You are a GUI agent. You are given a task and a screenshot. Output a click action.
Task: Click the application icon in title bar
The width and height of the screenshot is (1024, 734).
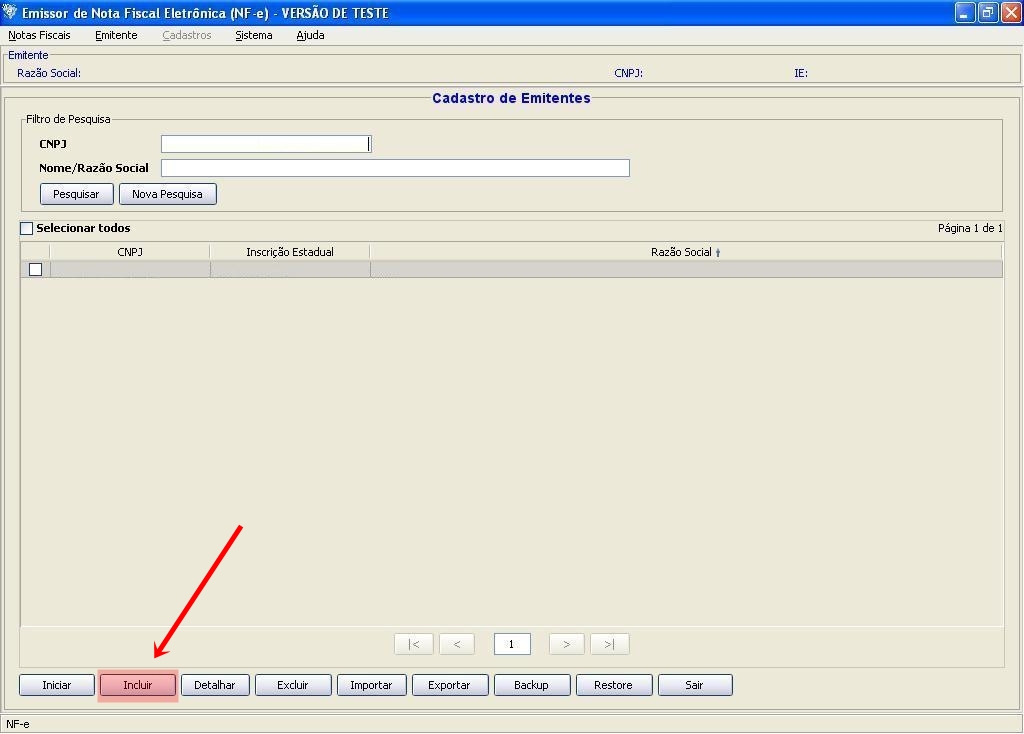(11, 13)
